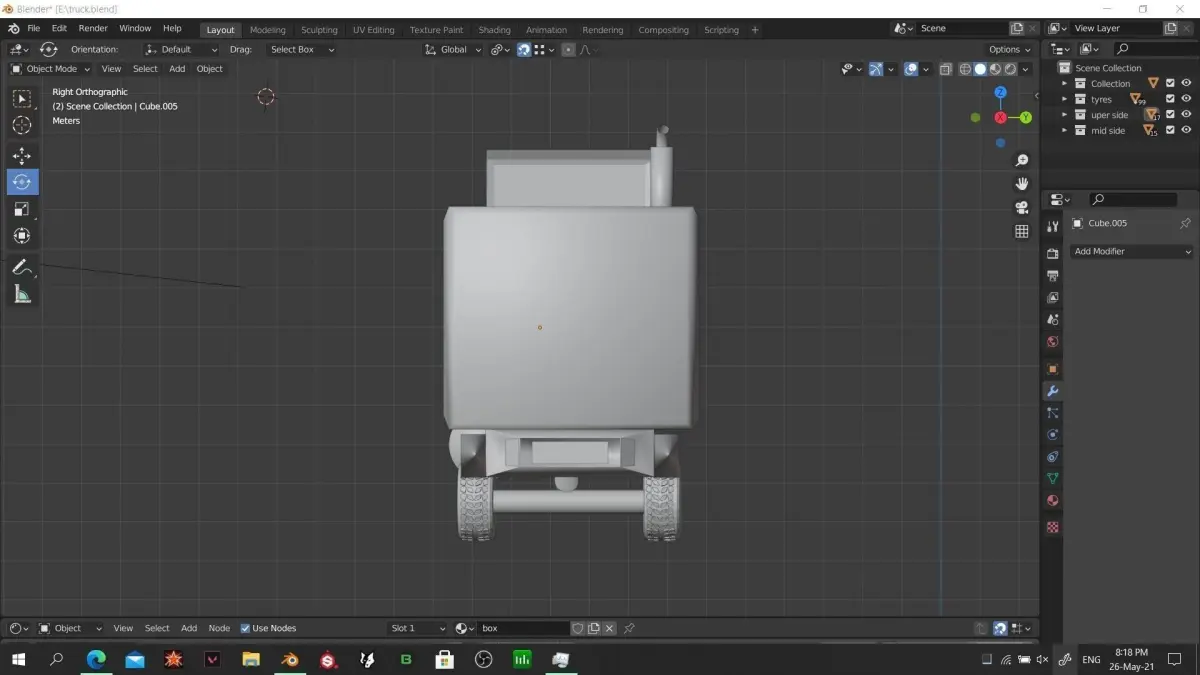
Task: Click the box material name field
Action: pos(522,628)
